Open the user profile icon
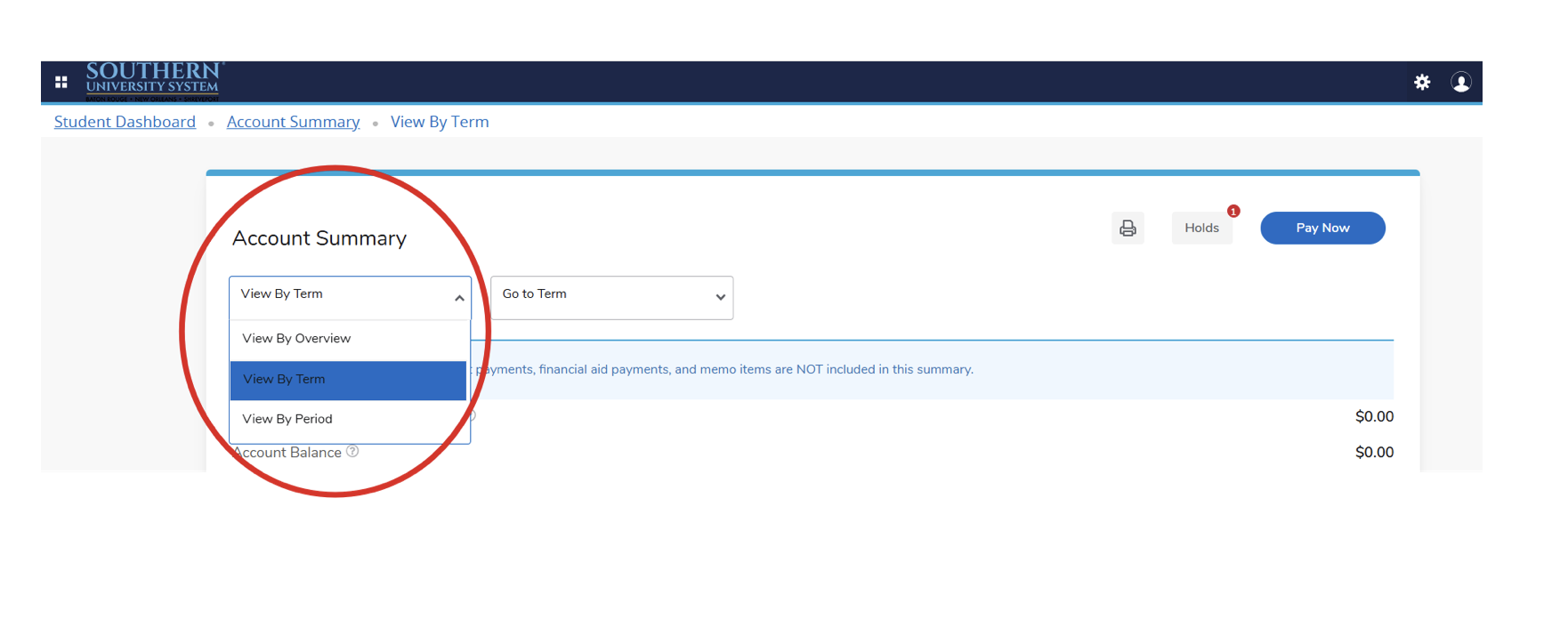1568x635 pixels. point(1460,82)
